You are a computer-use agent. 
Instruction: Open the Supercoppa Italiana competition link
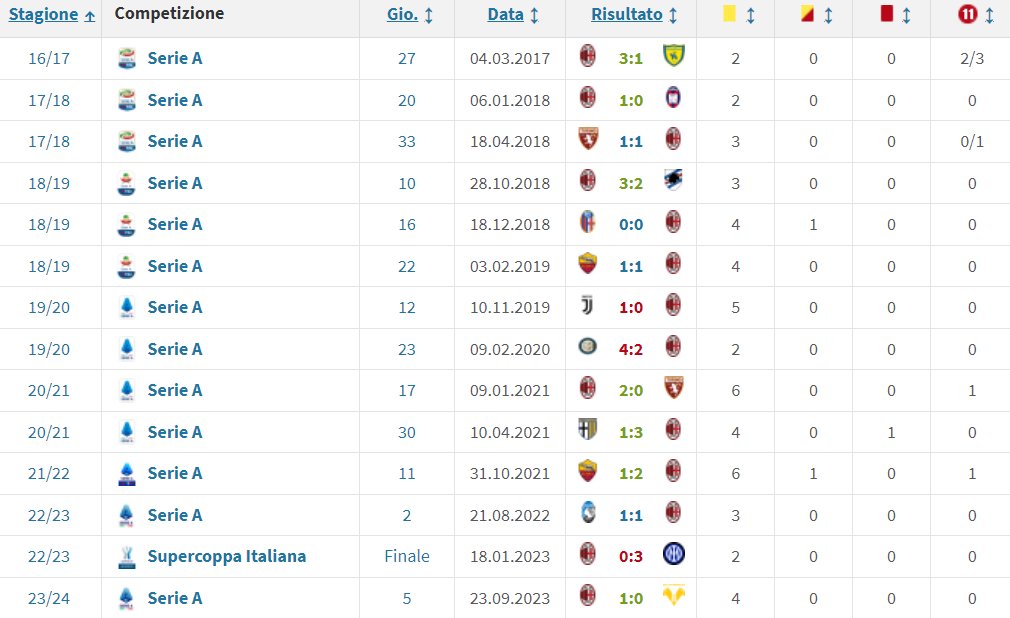click(227, 556)
